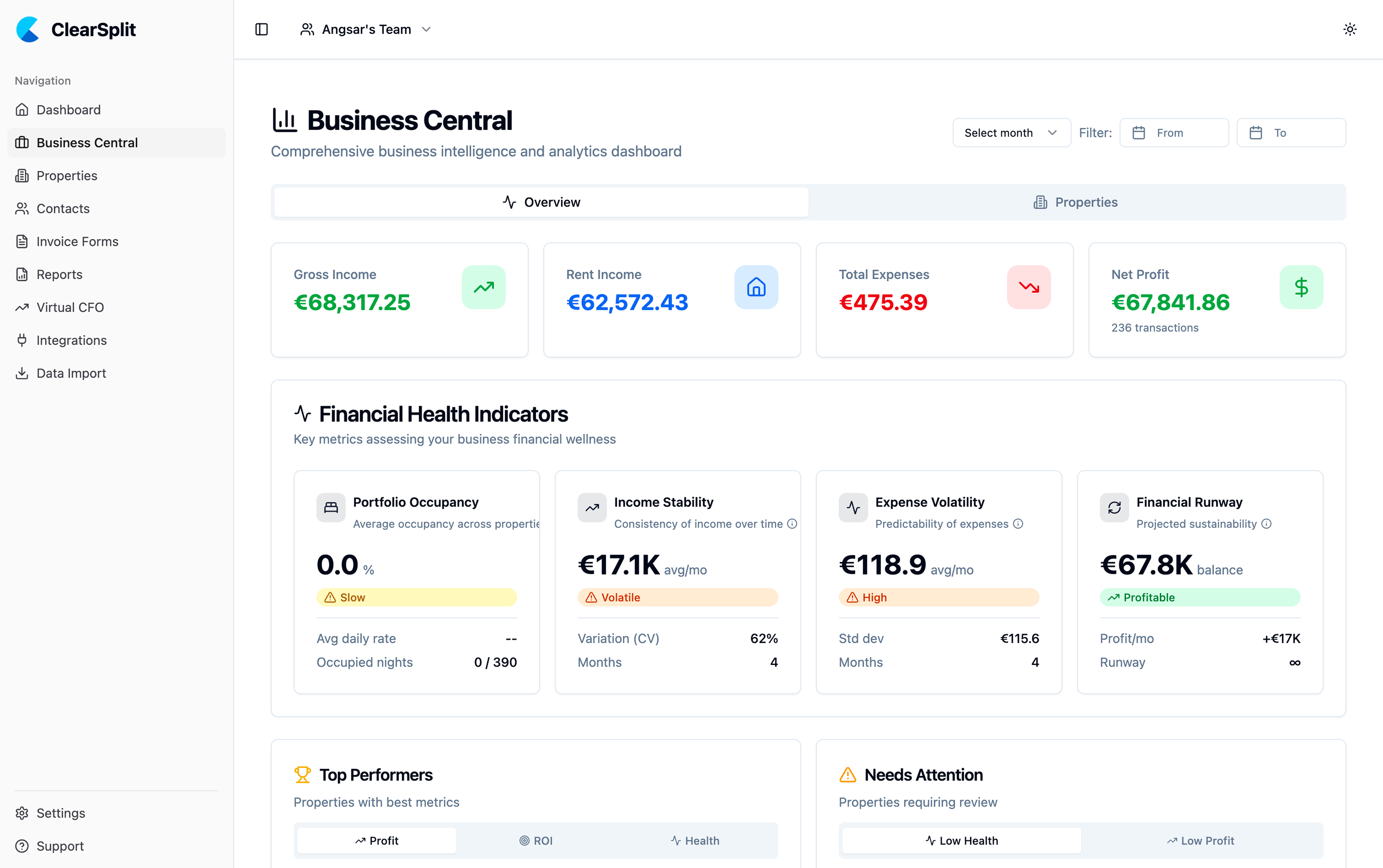This screenshot has width=1383, height=868.
Task: Select the ROI tab in Top Performers
Action: (536, 840)
